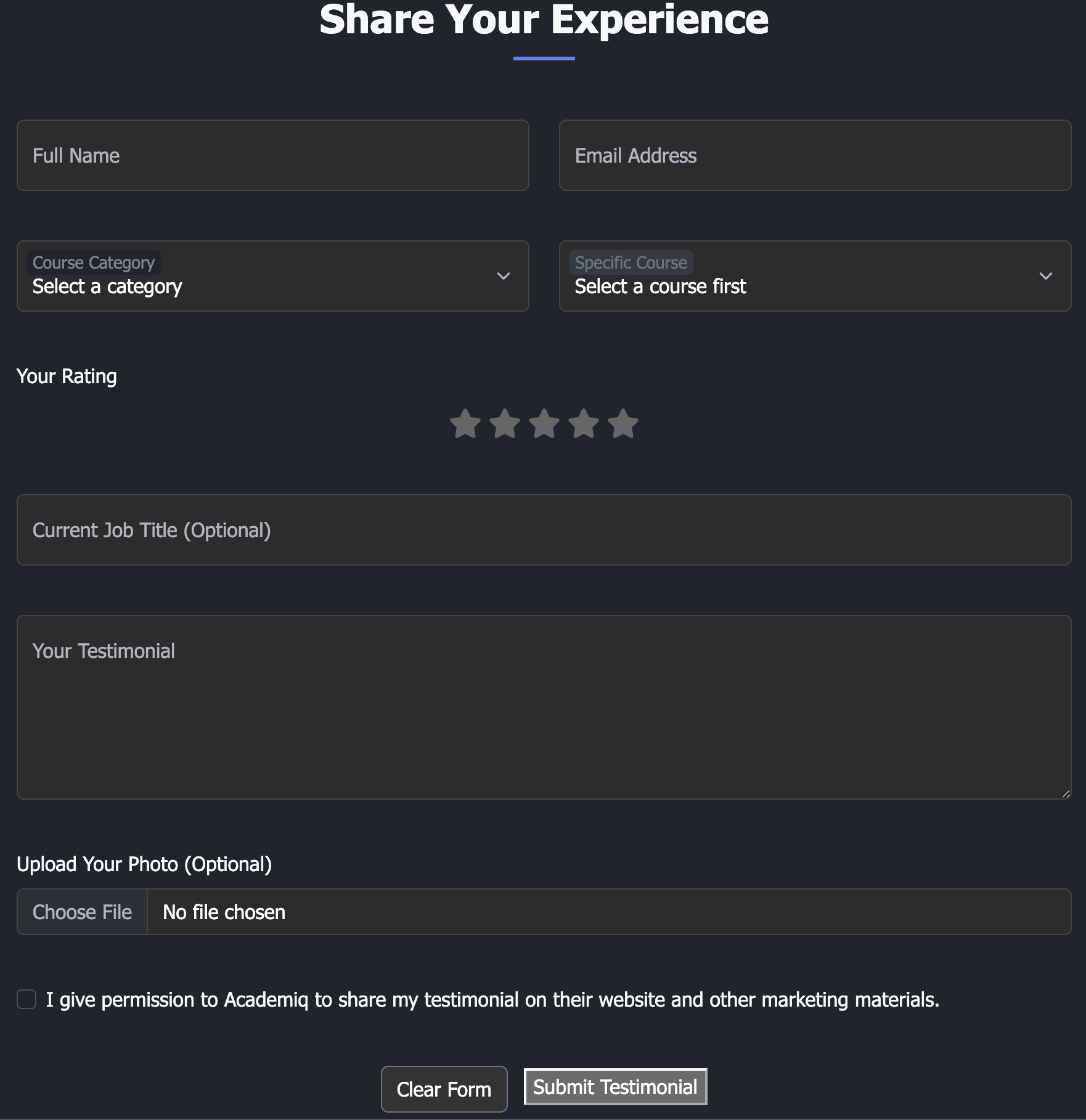Screen dimensions: 1086x1120
Task: Rate three stars
Action: click(544, 424)
